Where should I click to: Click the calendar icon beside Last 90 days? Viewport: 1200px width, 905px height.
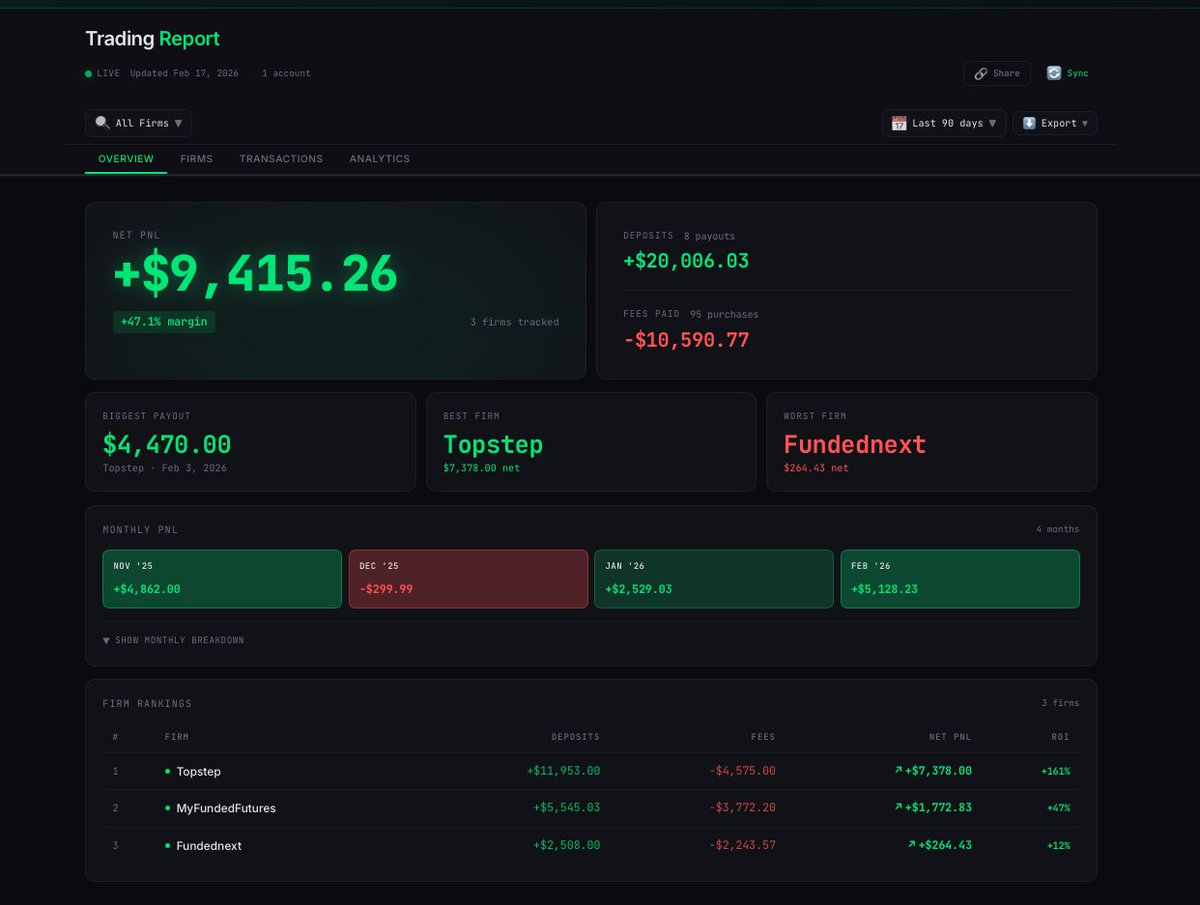(x=899, y=123)
